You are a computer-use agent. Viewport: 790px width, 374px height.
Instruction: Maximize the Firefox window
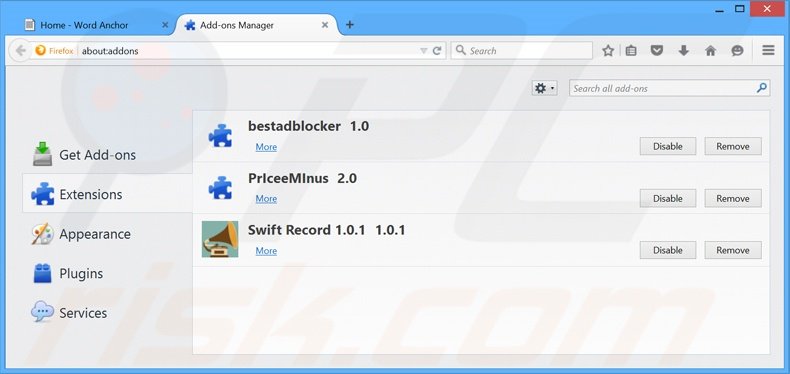740,8
